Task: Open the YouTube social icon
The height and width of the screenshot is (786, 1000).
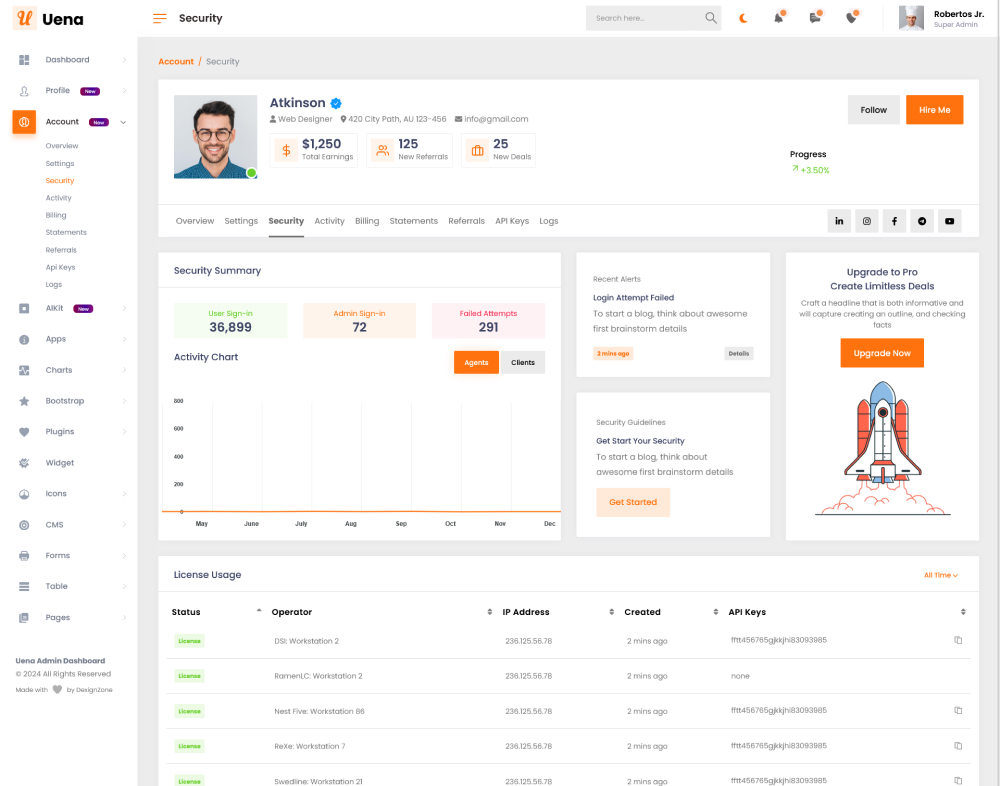Action: pyautogui.click(x=949, y=221)
